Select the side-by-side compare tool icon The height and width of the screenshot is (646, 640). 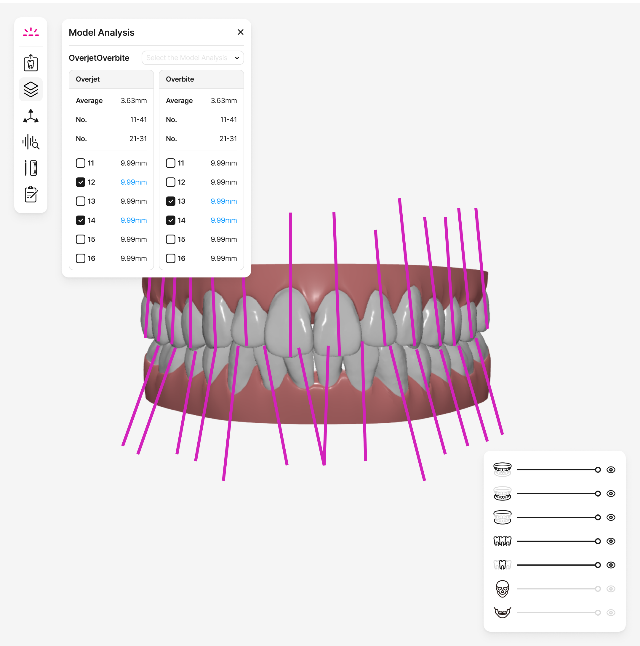(31, 168)
